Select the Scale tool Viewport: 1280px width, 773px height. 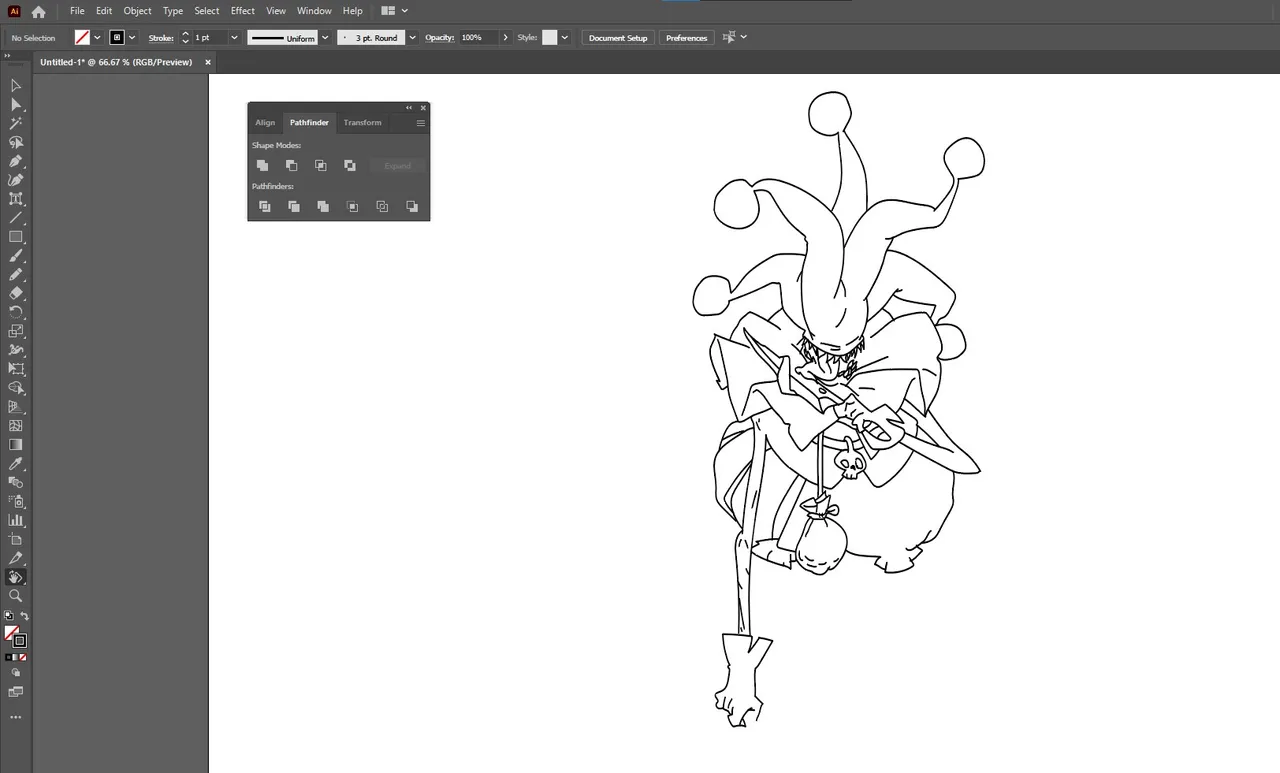point(16,331)
